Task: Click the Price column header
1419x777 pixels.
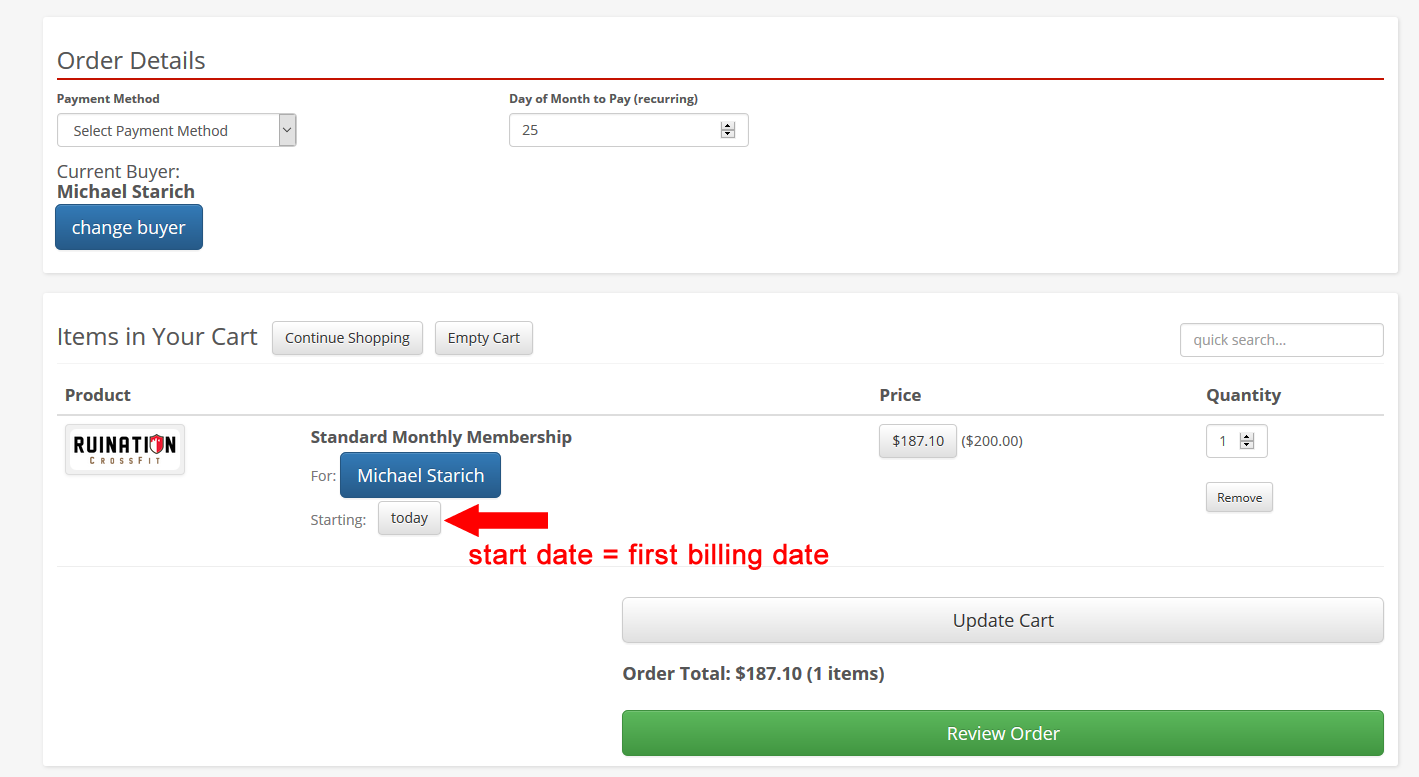Action: [x=900, y=395]
